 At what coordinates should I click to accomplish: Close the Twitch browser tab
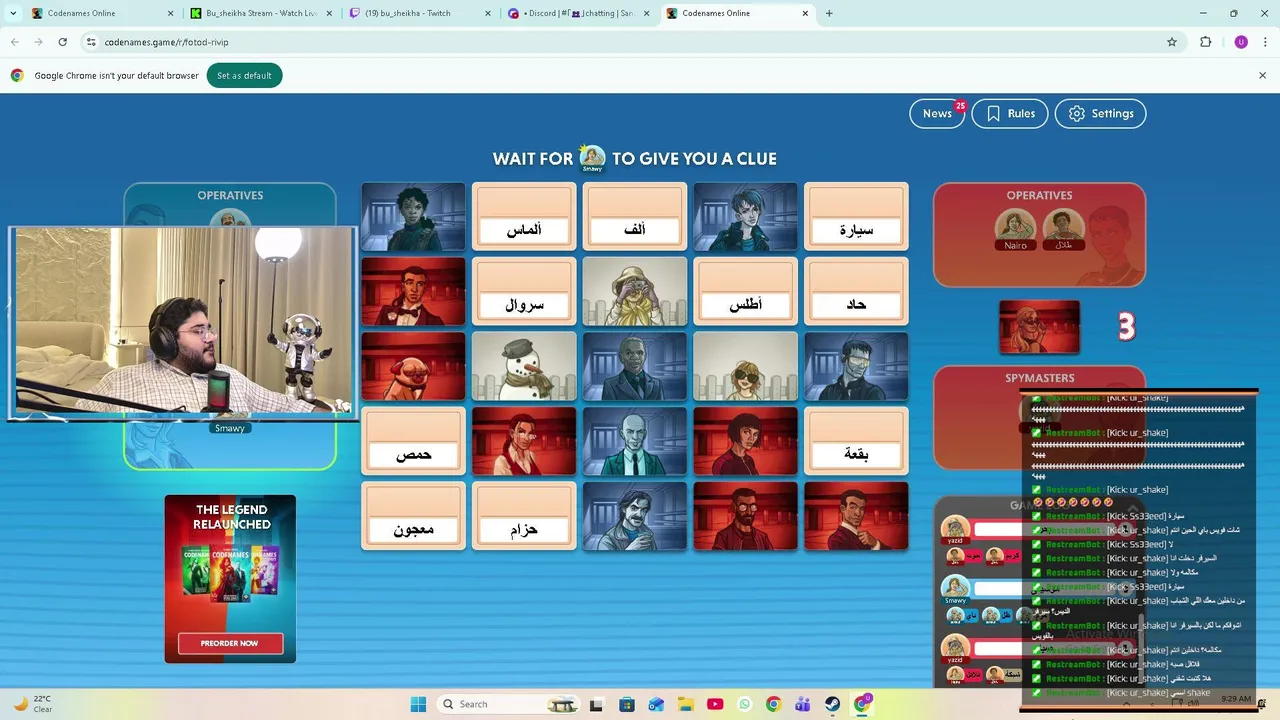click(487, 13)
